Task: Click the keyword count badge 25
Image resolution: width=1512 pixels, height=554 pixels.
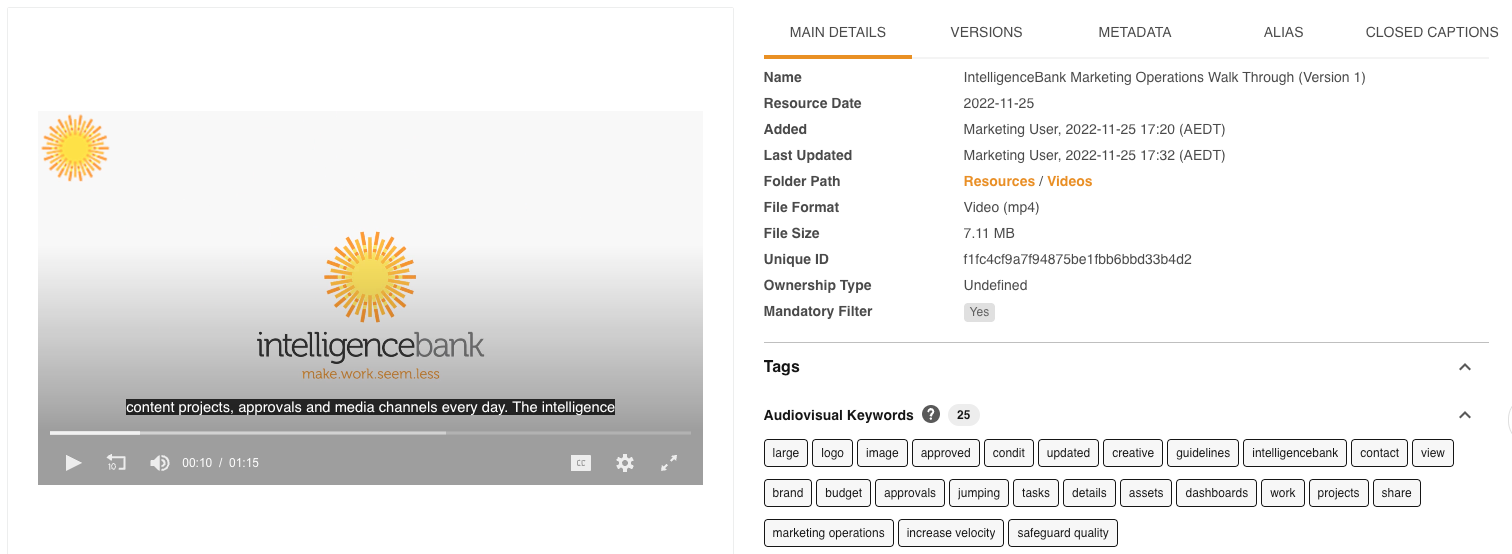Action: point(964,414)
